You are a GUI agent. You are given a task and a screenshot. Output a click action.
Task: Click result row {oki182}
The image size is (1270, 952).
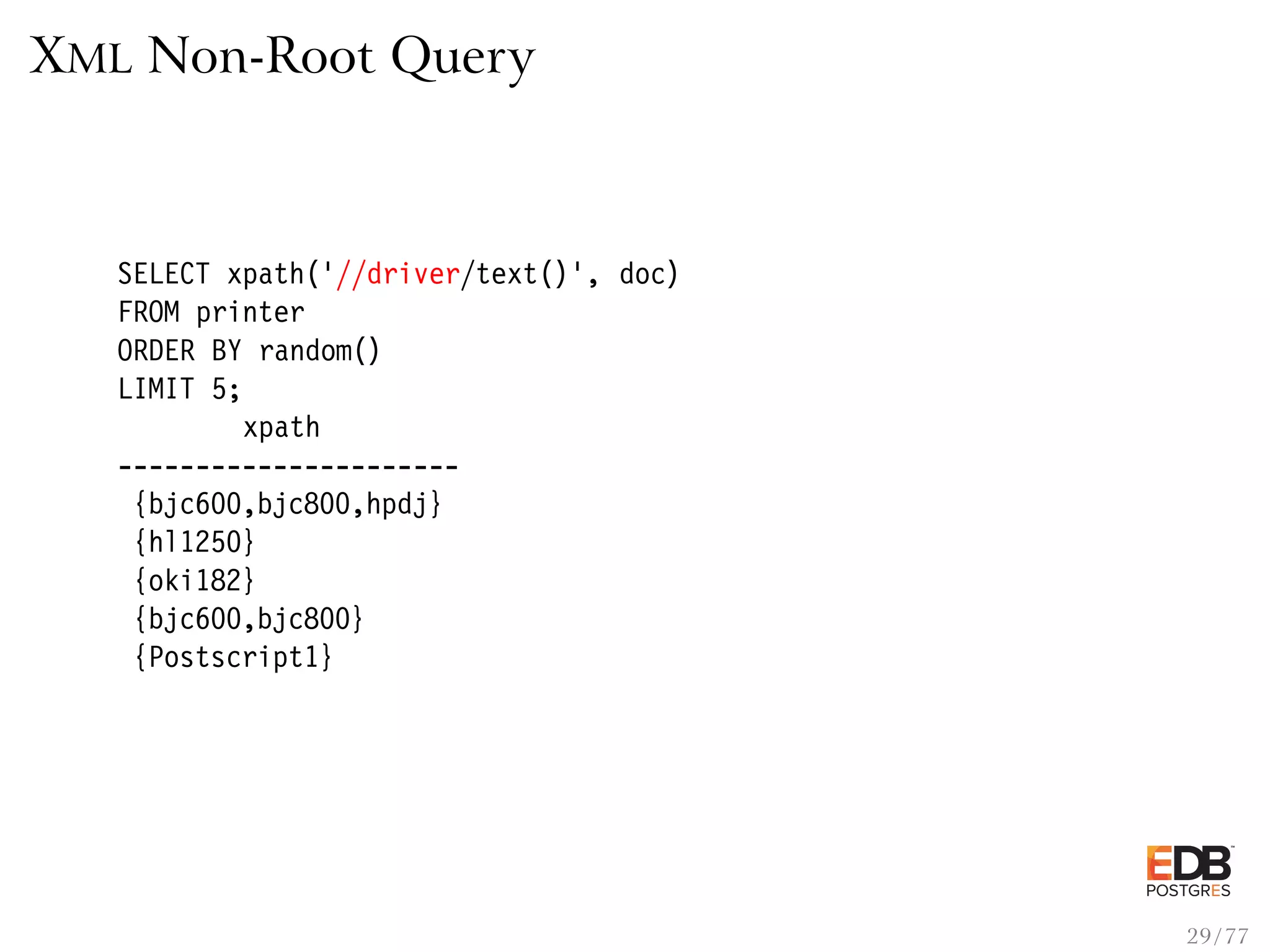click(x=195, y=581)
